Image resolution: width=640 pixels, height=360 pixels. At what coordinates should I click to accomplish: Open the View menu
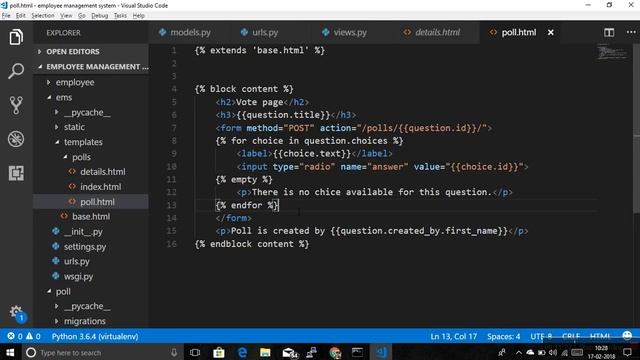[x=66, y=16]
